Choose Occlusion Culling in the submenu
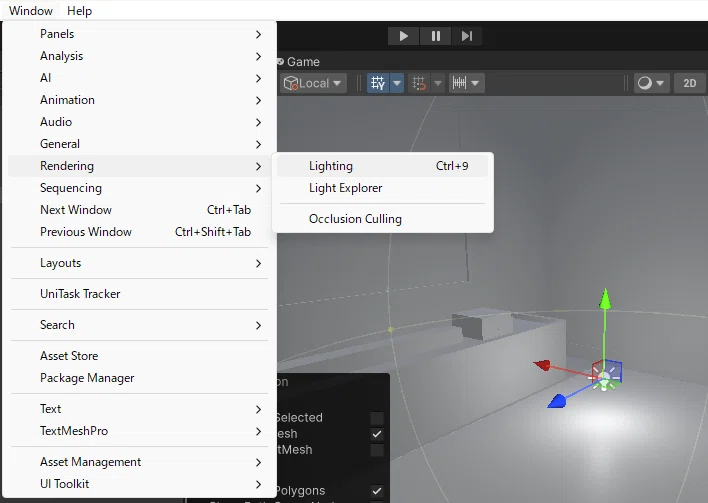 [x=382, y=219]
